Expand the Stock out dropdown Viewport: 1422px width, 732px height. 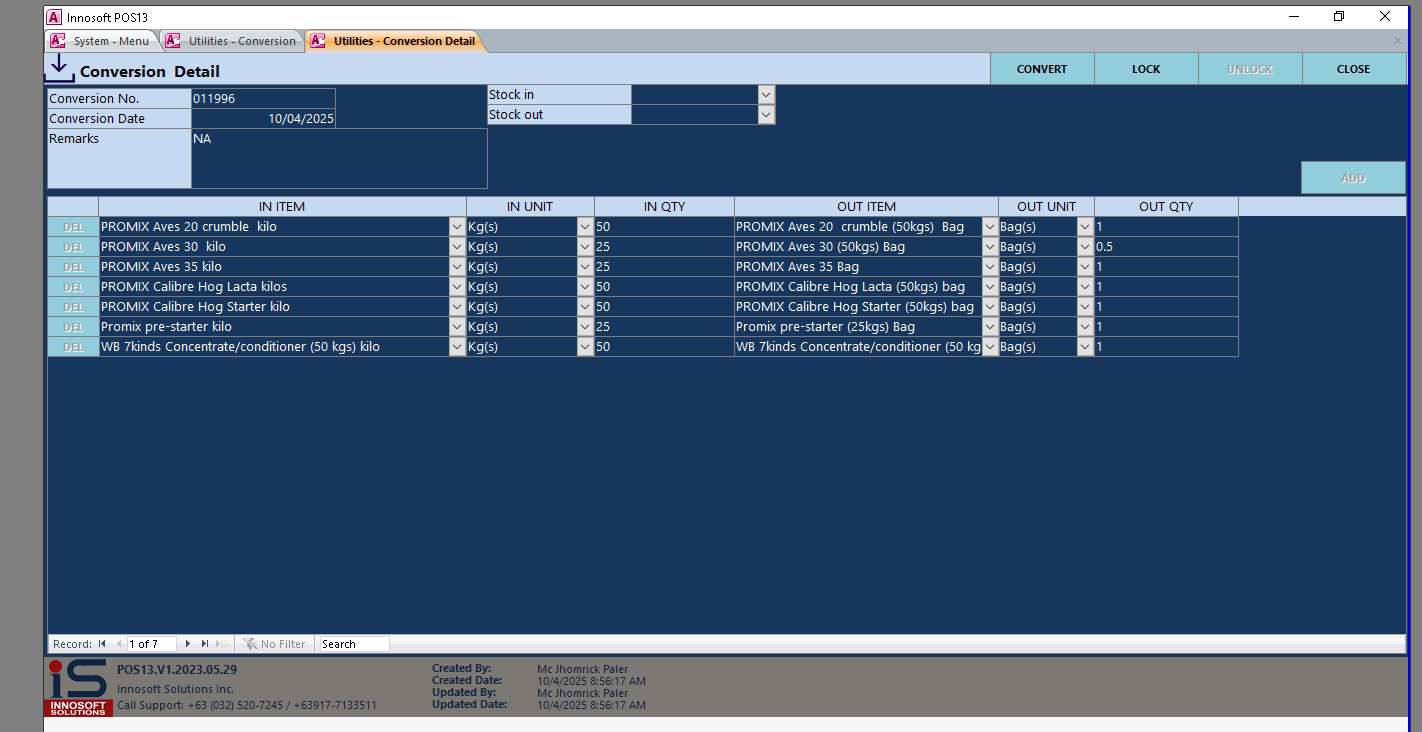766,115
